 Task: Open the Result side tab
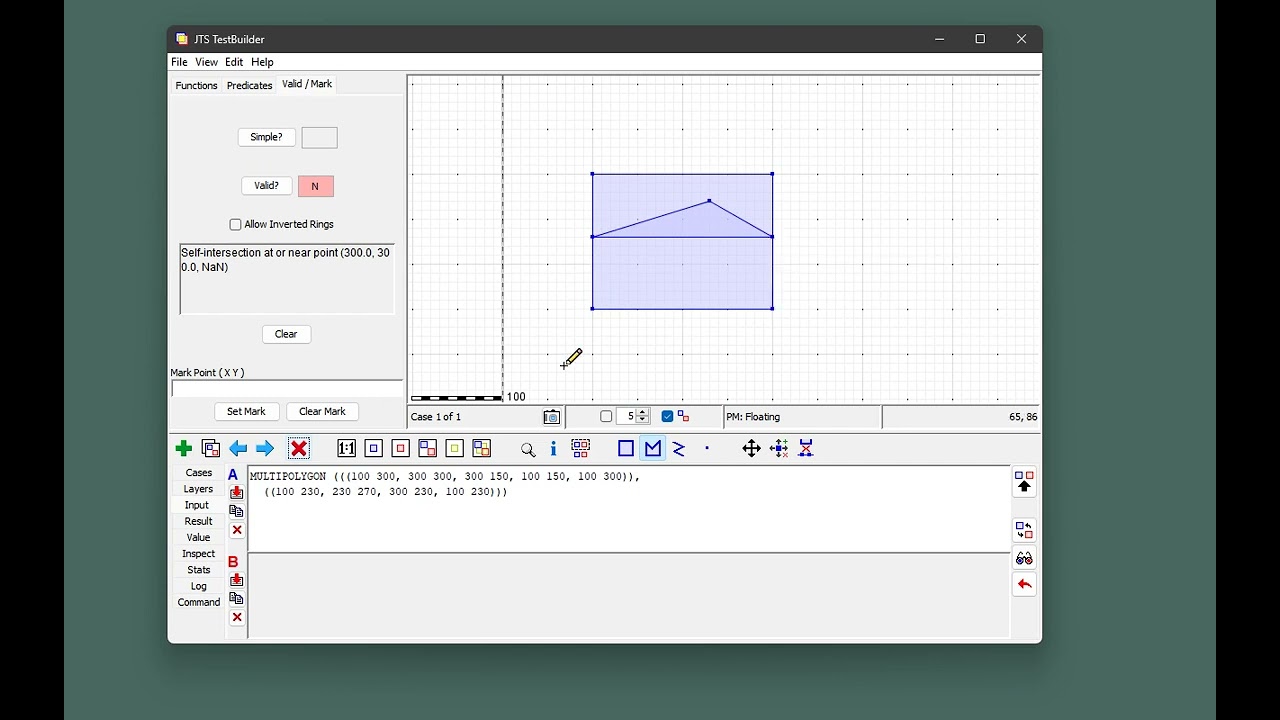tap(198, 521)
